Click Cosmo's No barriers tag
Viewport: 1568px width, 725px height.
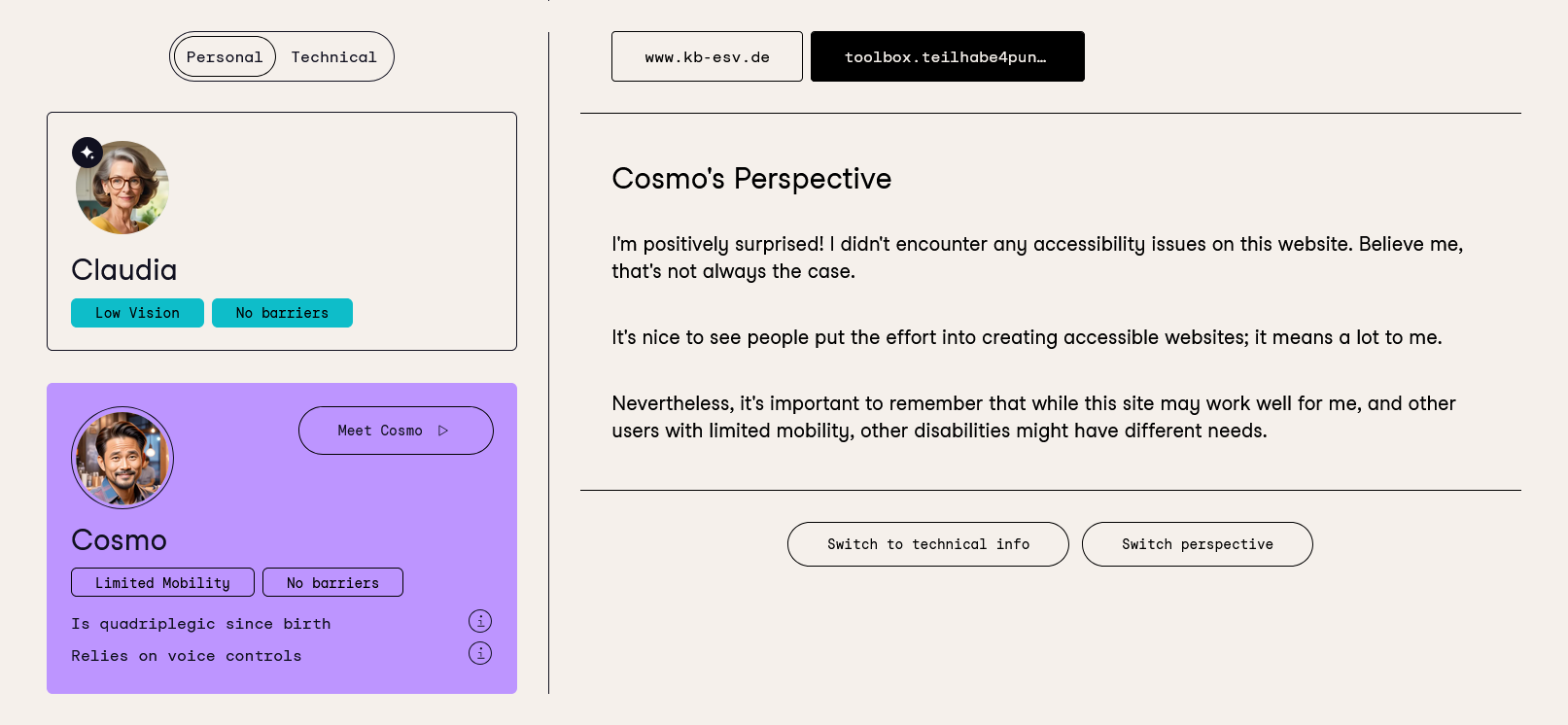click(332, 583)
